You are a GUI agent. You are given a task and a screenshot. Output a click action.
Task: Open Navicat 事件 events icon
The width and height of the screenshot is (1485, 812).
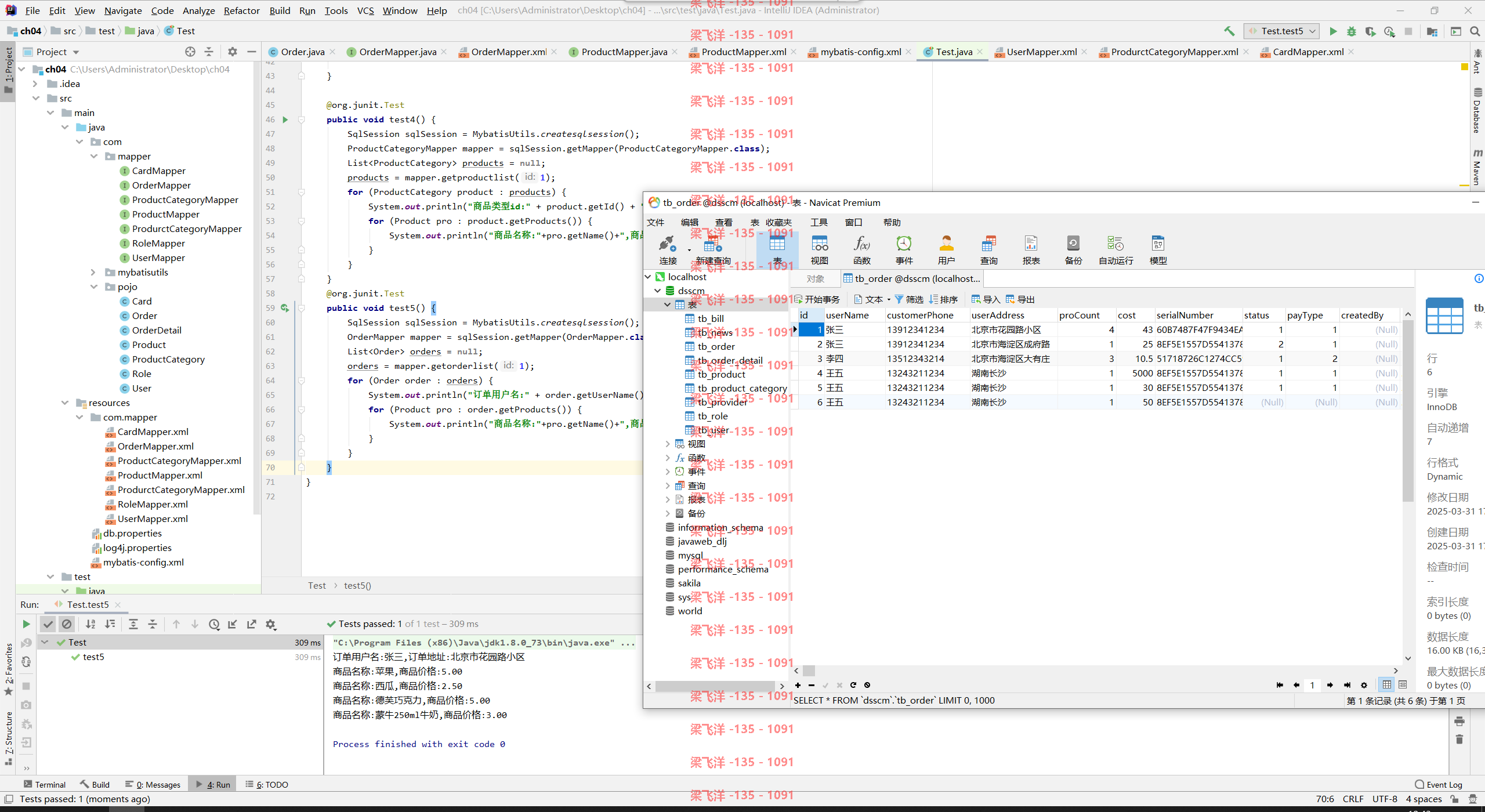click(904, 250)
